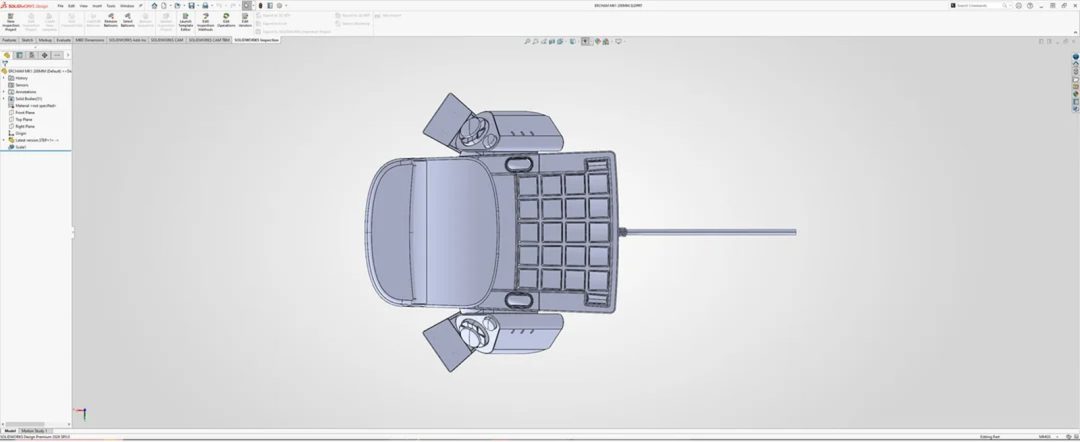
Task: Switch to the Sketch ribbon tab
Action: (x=27, y=40)
